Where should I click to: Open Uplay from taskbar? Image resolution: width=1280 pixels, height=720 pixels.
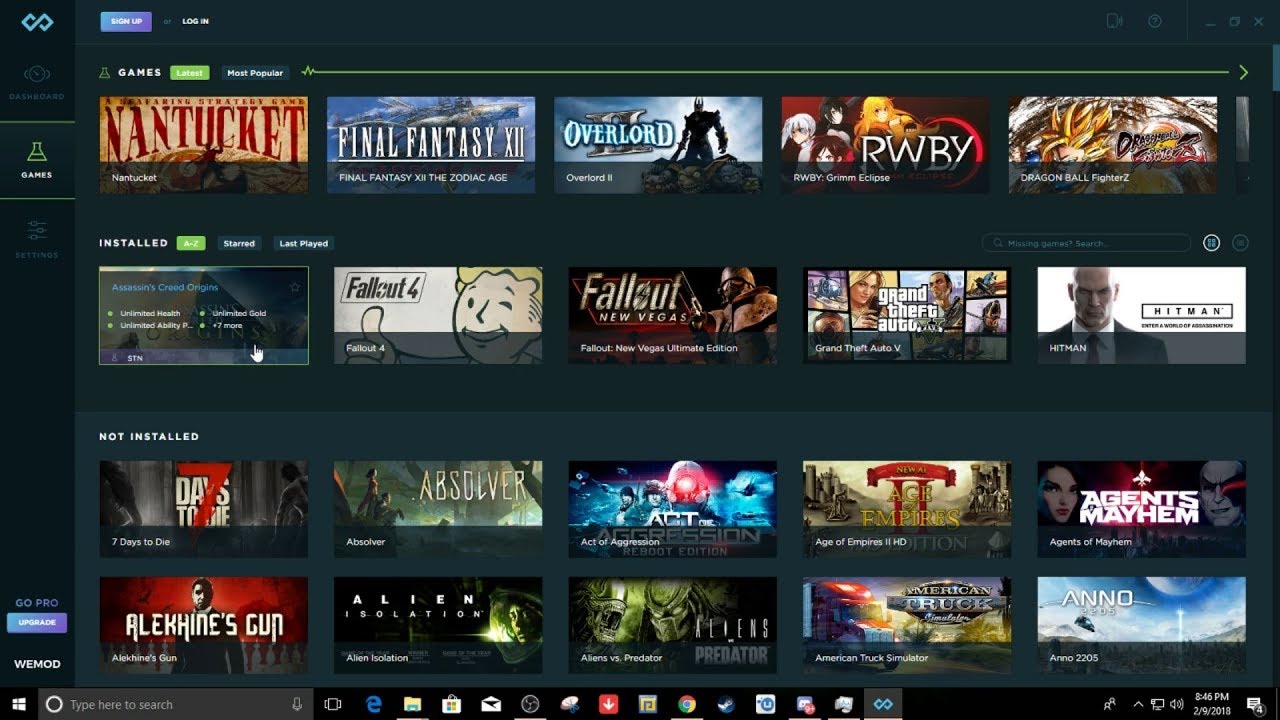765,704
